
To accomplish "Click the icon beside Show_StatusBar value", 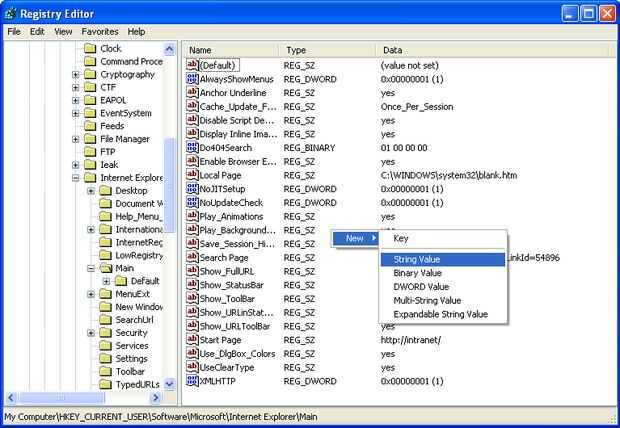I will click(192, 285).
